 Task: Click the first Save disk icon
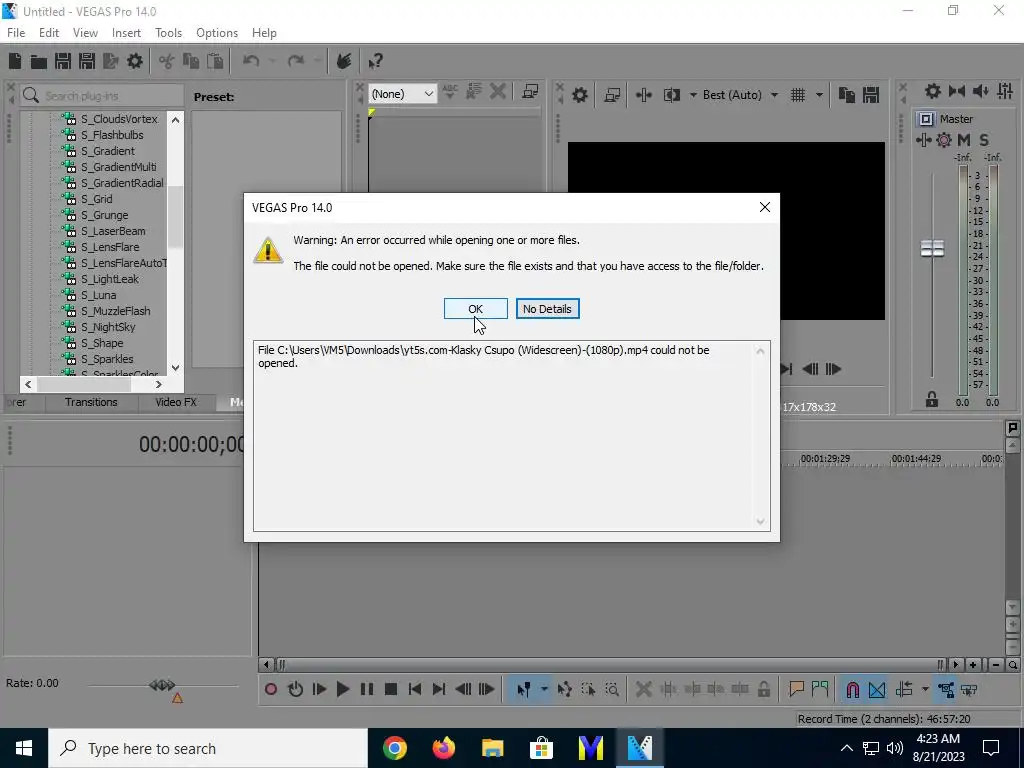(x=63, y=61)
